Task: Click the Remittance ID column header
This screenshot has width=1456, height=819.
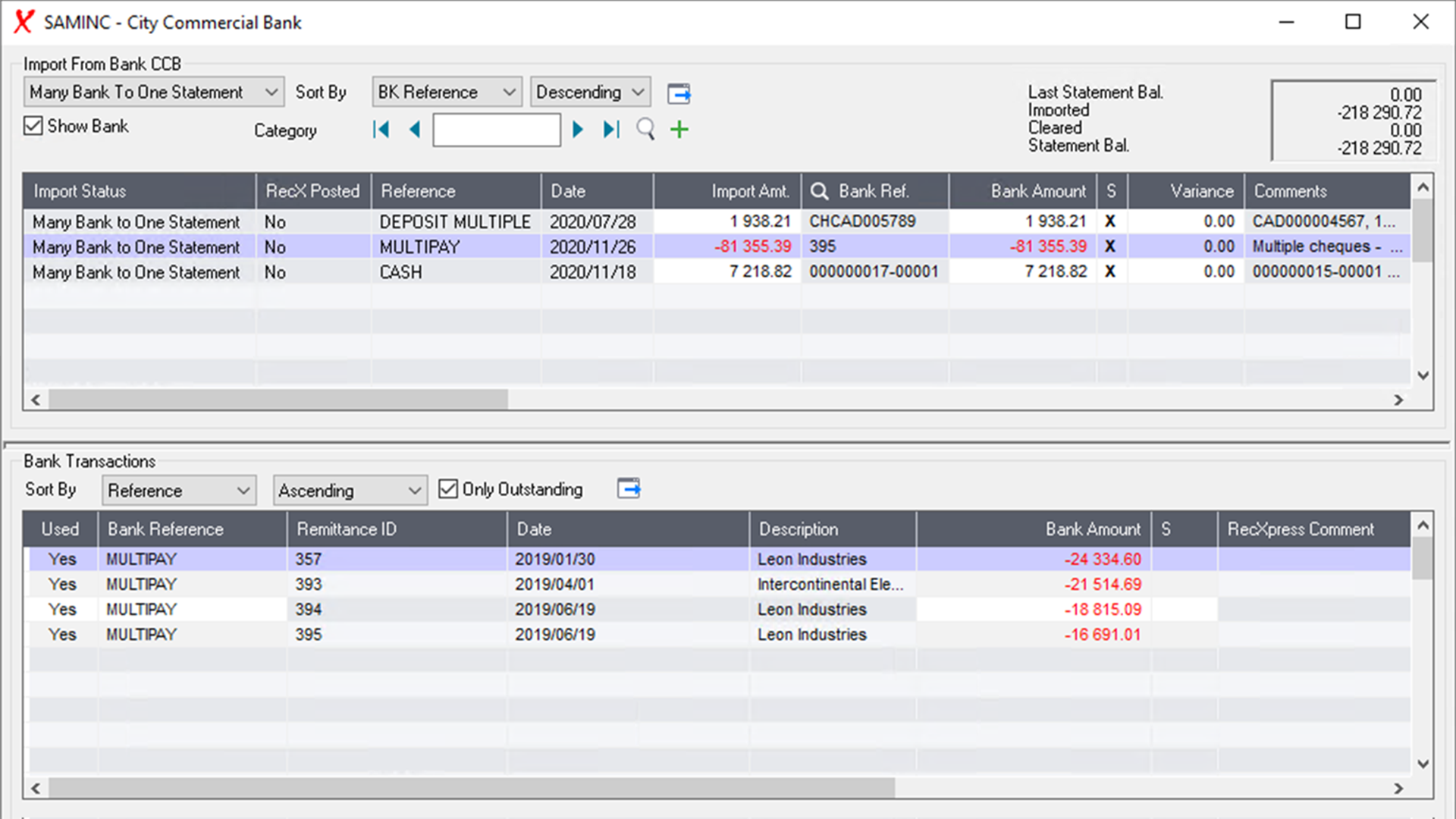Action: coord(397,529)
